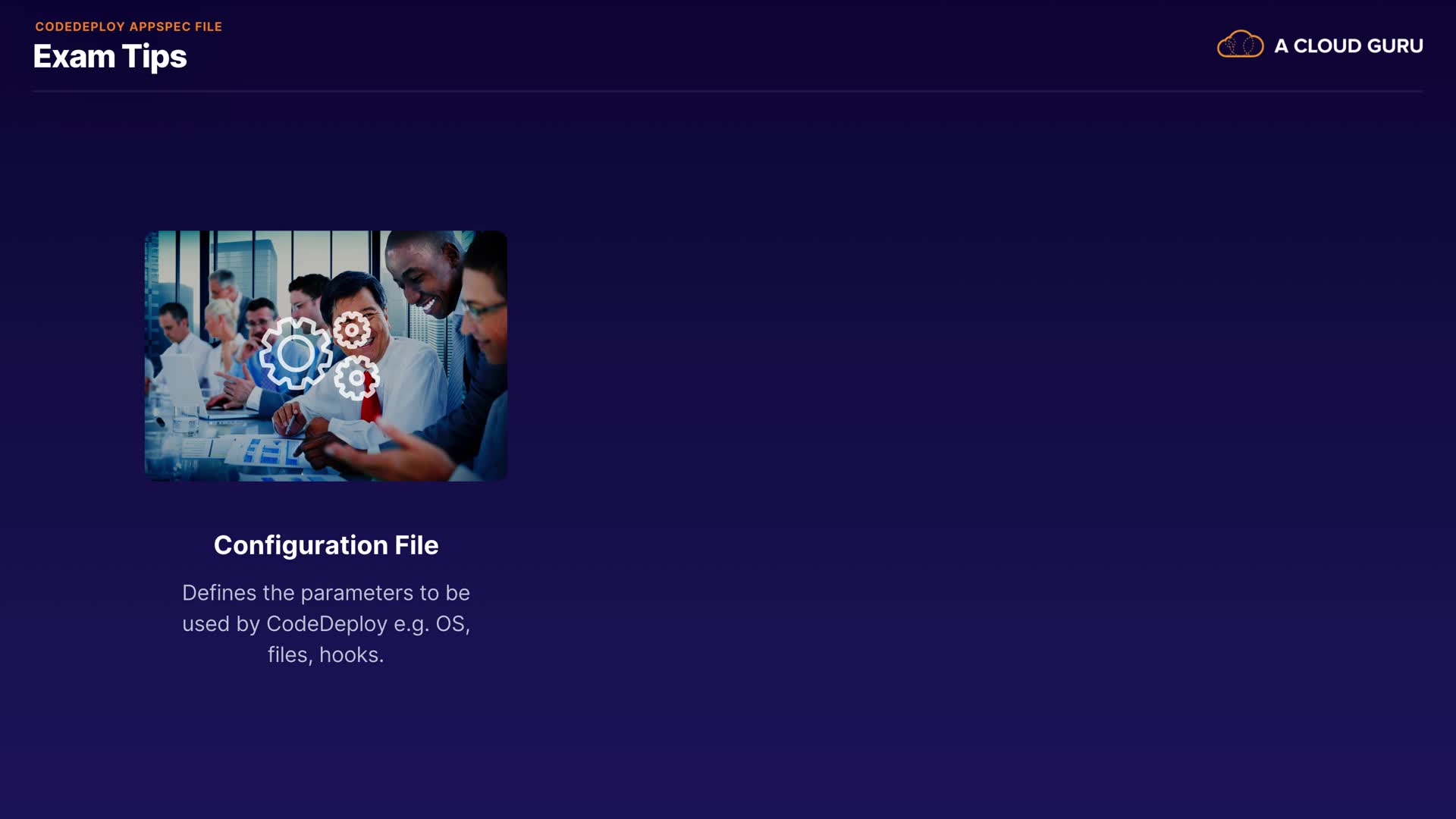
Task: Click the horizontal divider line below the header
Action: click(x=727, y=91)
